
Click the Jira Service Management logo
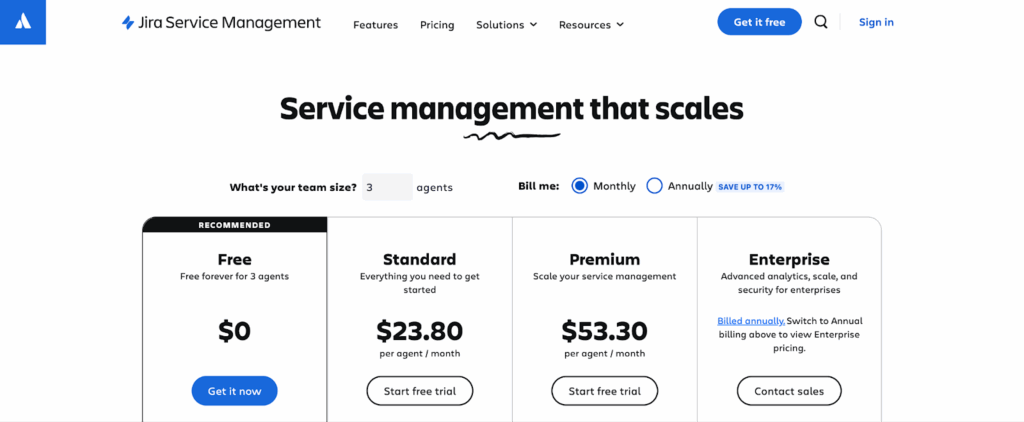tap(221, 22)
